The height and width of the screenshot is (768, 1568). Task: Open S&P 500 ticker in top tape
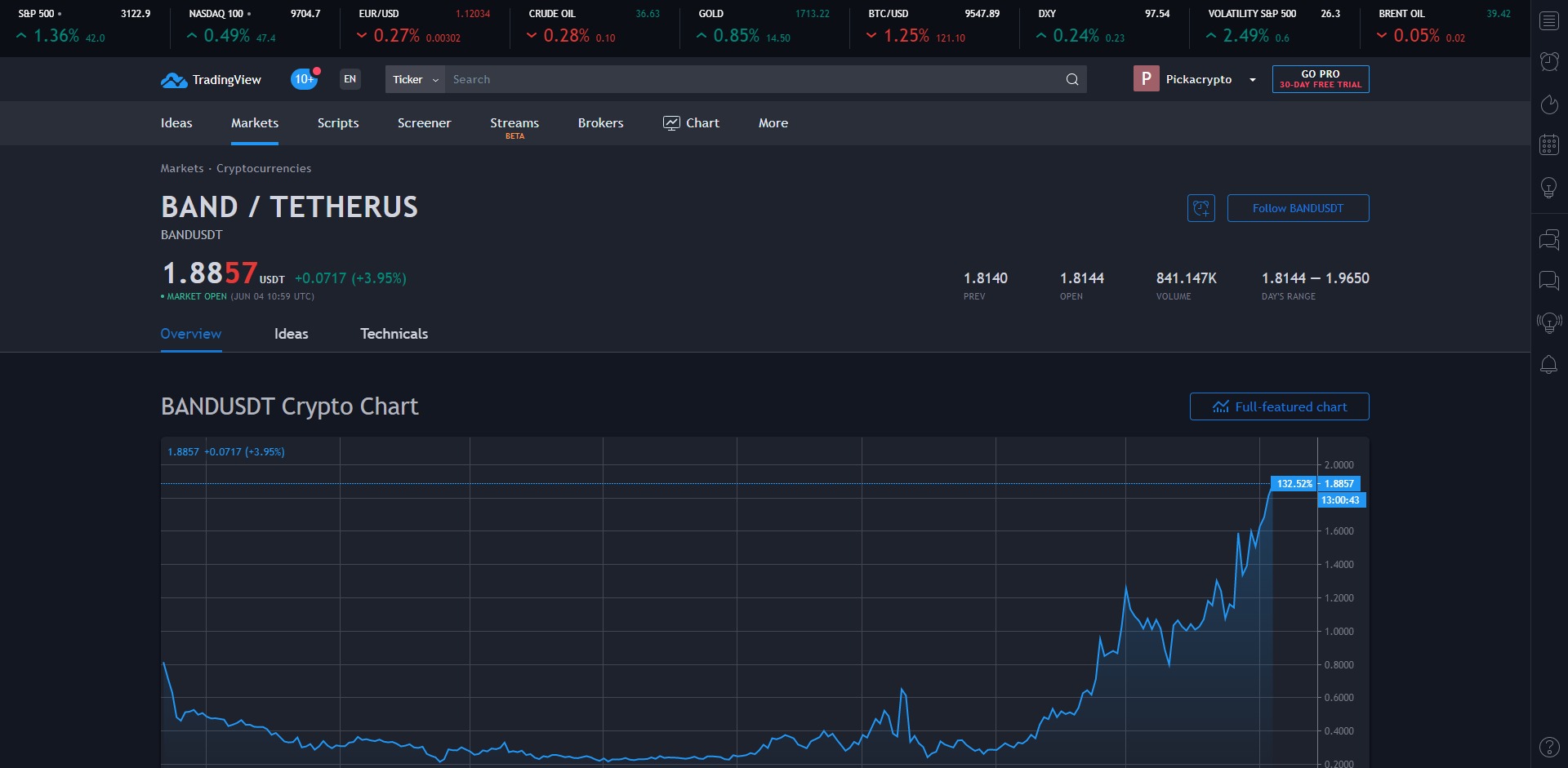(84, 26)
